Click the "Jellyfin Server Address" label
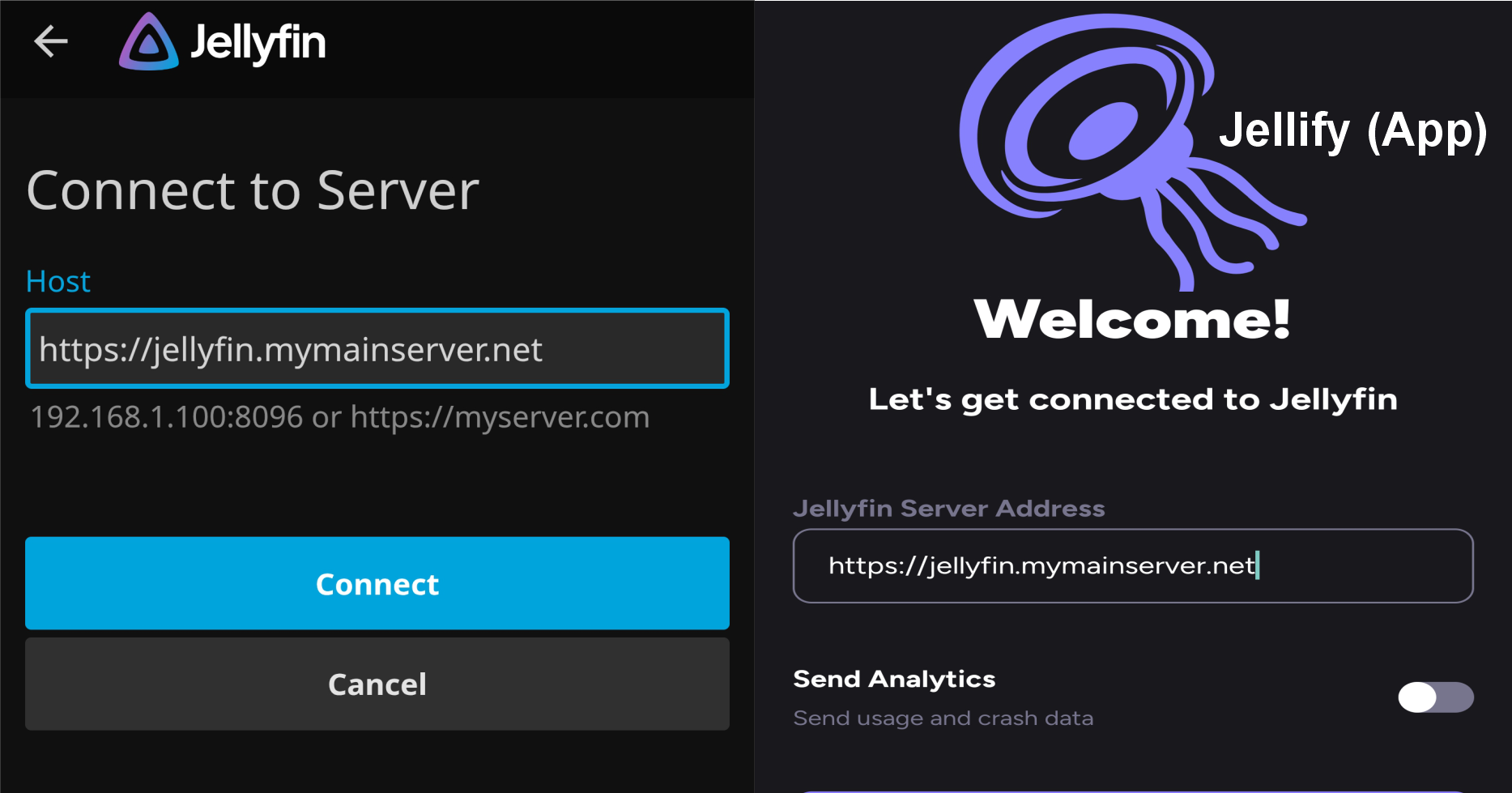Viewport: 1512px width, 793px height. click(949, 508)
